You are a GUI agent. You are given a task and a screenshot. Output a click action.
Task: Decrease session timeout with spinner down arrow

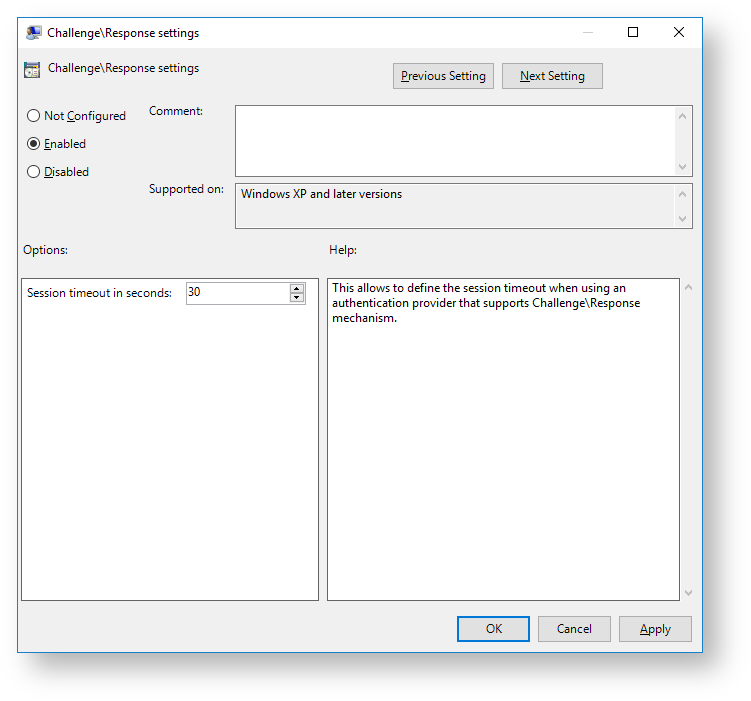click(297, 298)
